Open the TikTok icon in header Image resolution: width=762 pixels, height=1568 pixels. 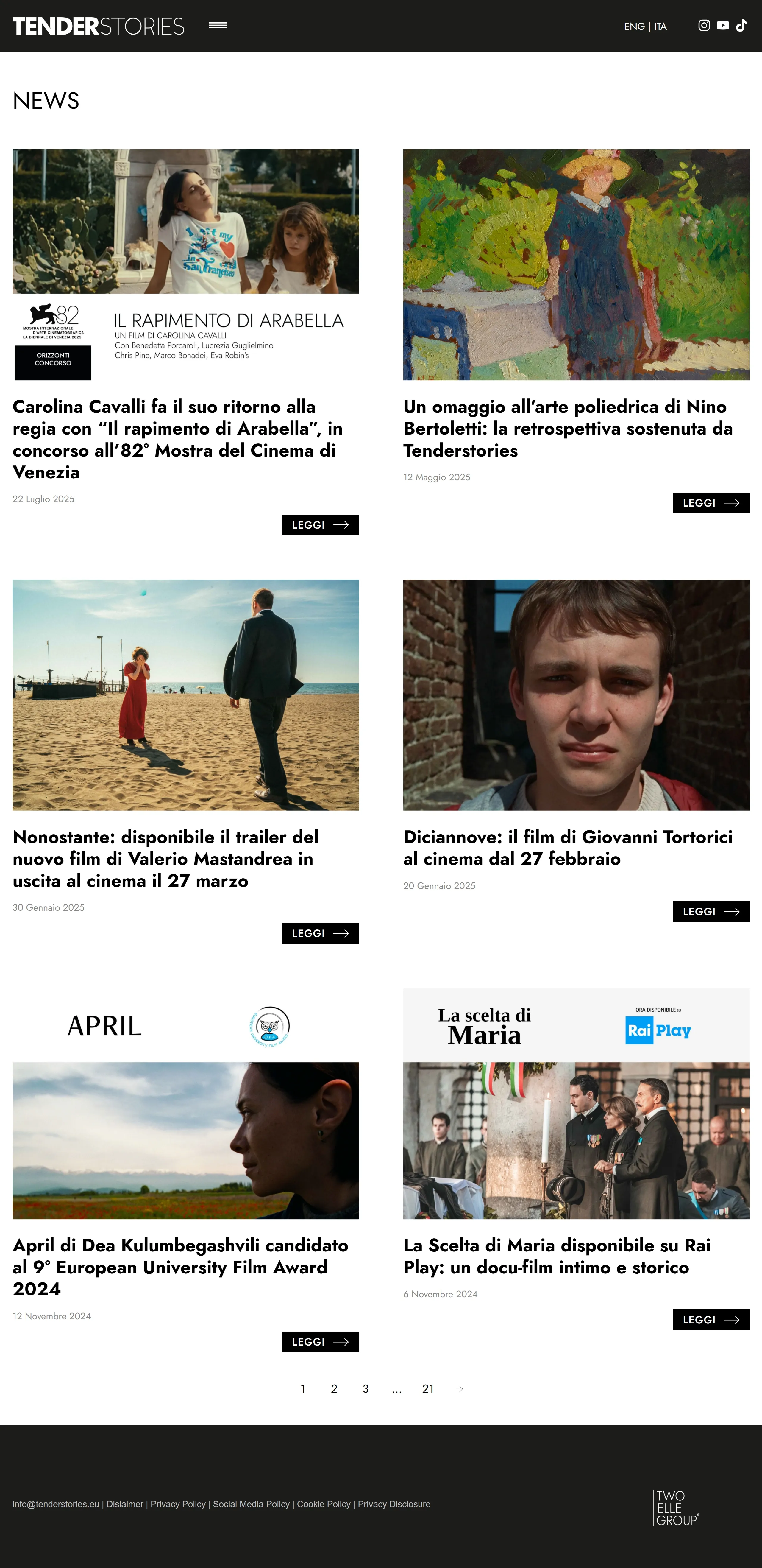[x=741, y=26]
